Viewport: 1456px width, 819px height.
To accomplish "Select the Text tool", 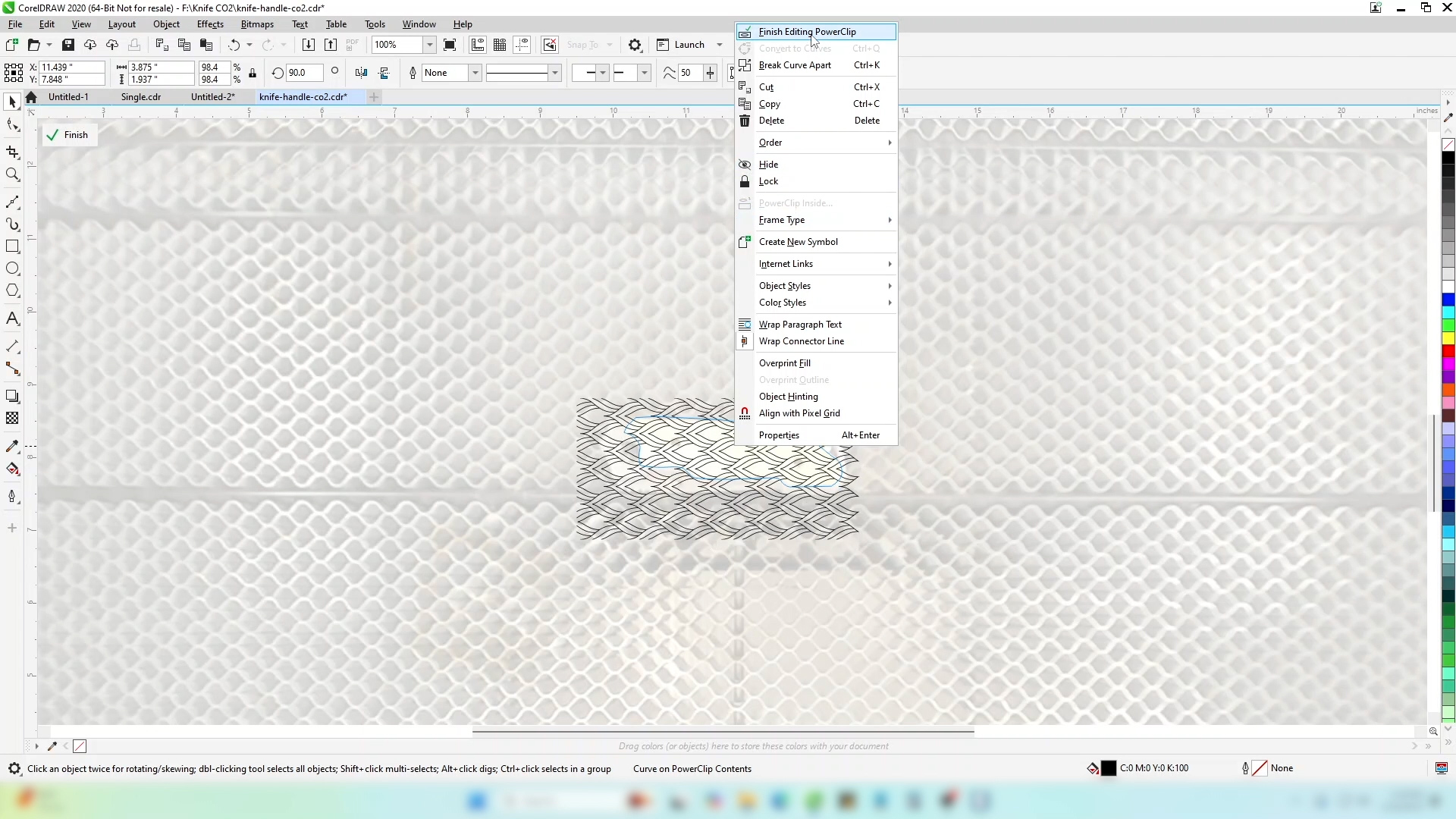I will pos(12,318).
